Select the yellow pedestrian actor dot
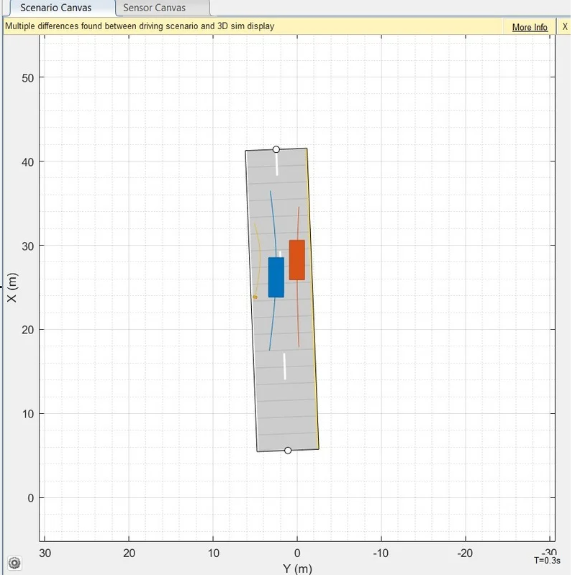Image resolution: width=573 pixels, height=575 pixels. [255, 297]
